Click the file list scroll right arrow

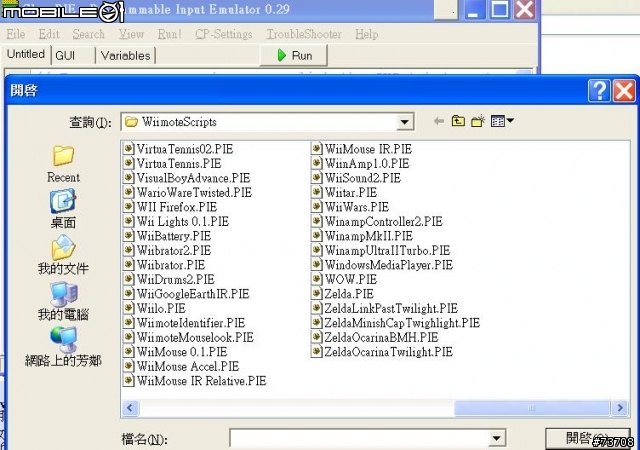620,408
